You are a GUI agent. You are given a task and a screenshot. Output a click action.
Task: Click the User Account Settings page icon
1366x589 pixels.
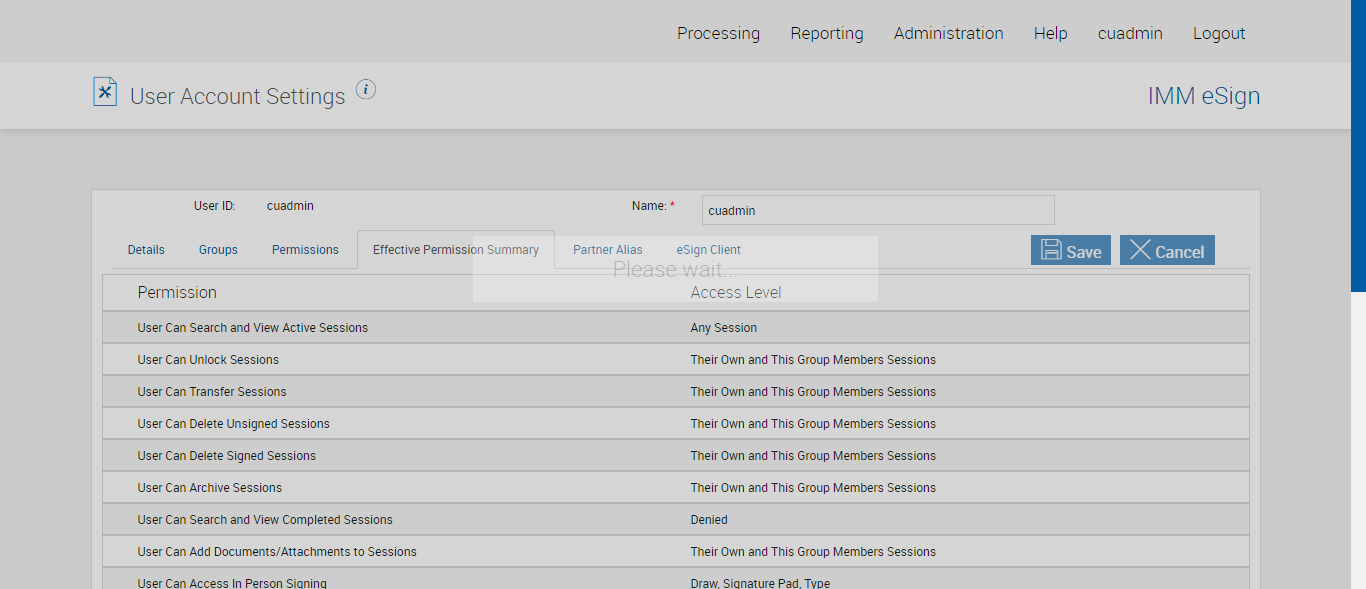[105, 92]
